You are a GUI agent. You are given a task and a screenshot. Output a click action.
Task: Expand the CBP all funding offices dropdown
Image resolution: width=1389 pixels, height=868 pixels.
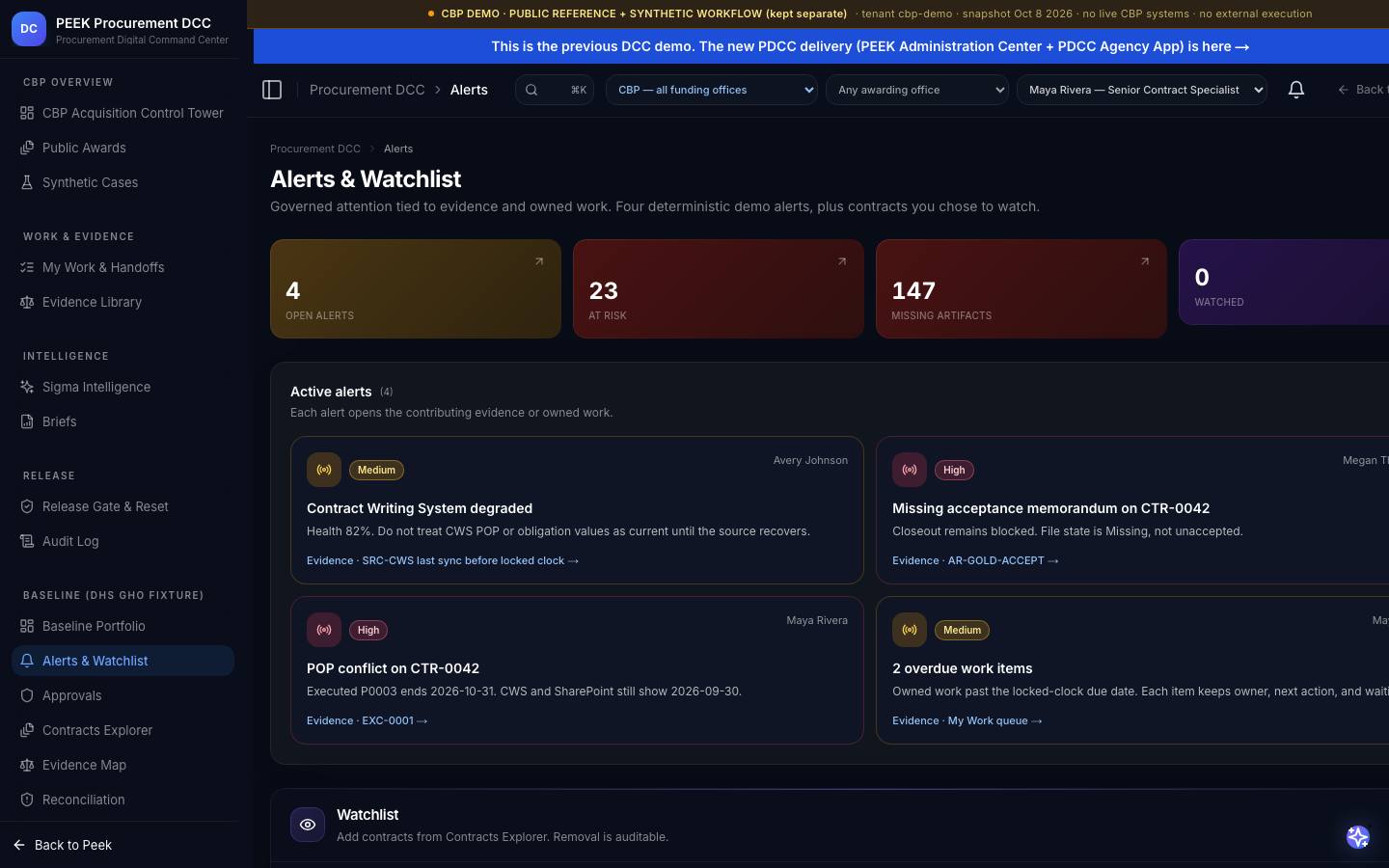tap(712, 90)
